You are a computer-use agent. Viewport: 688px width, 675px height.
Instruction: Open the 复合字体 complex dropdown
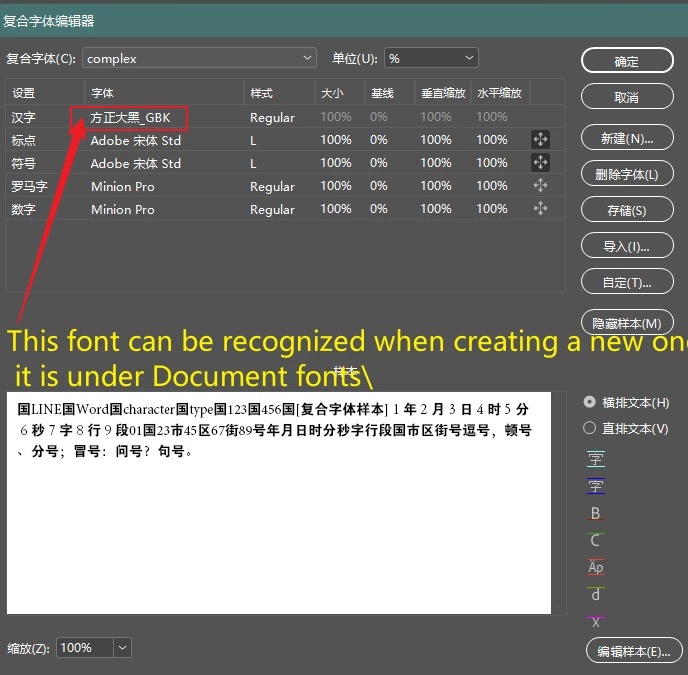pos(199,58)
